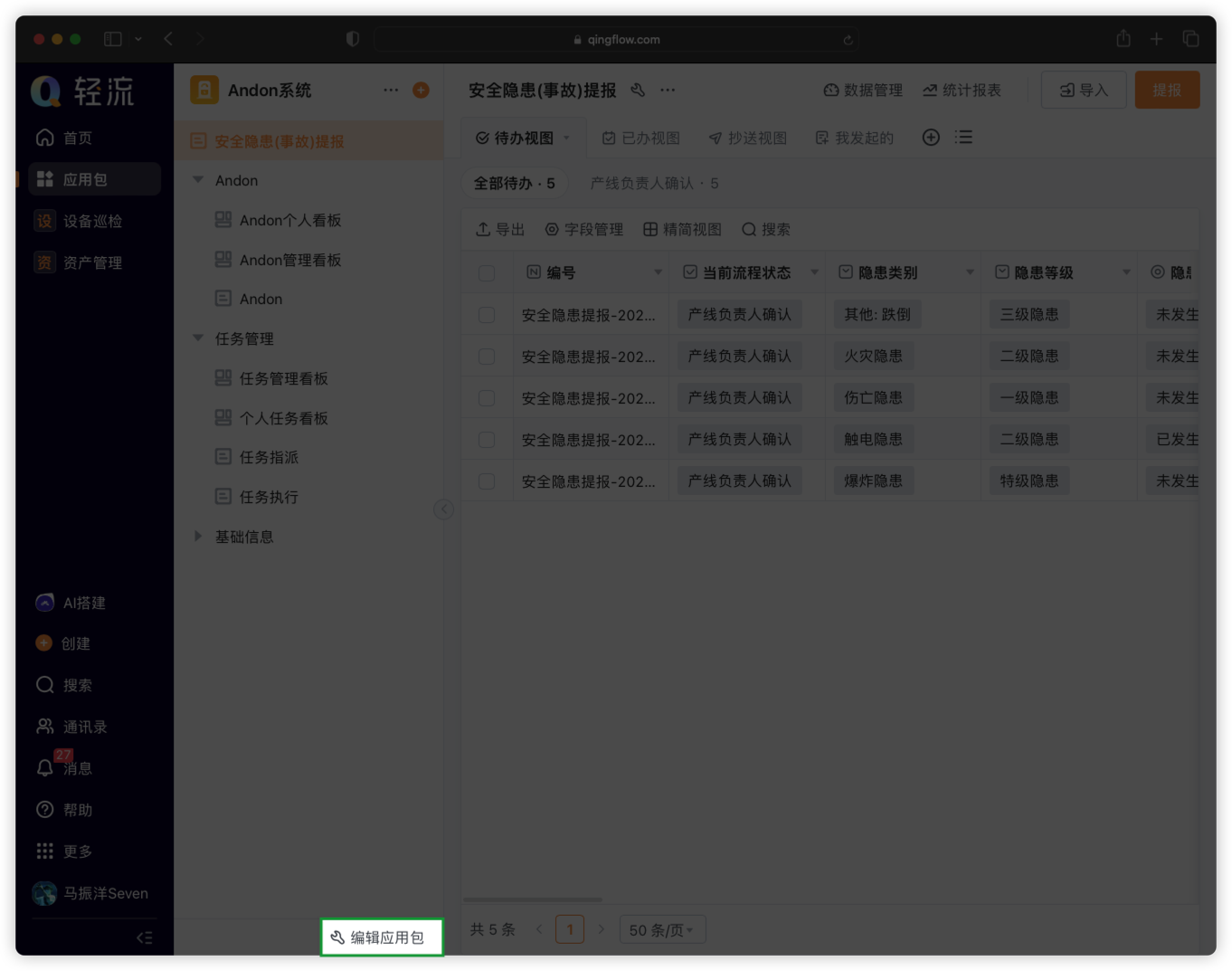Open the 帮助 help menu
Image resolution: width=1232 pixels, height=971 pixels.
[64, 810]
